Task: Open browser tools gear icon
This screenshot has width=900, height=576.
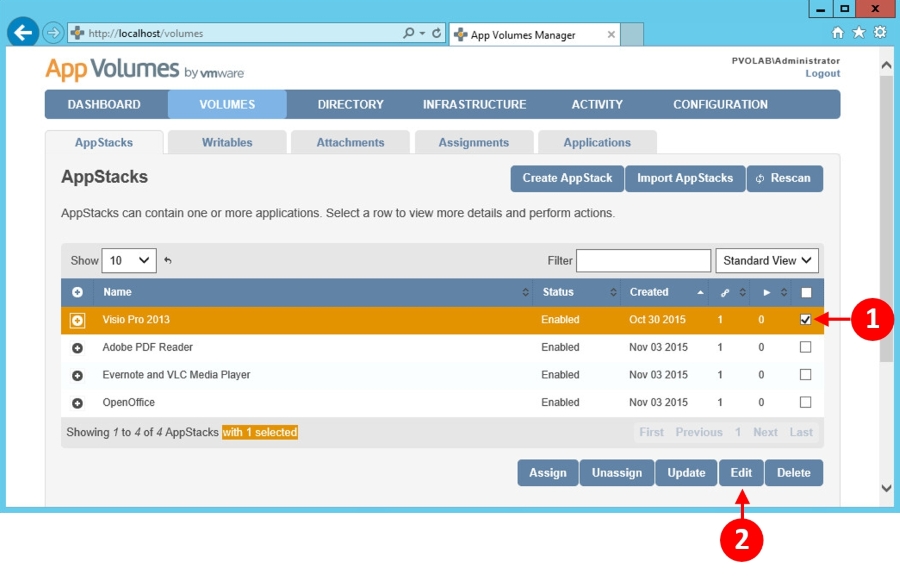Action: tap(880, 33)
